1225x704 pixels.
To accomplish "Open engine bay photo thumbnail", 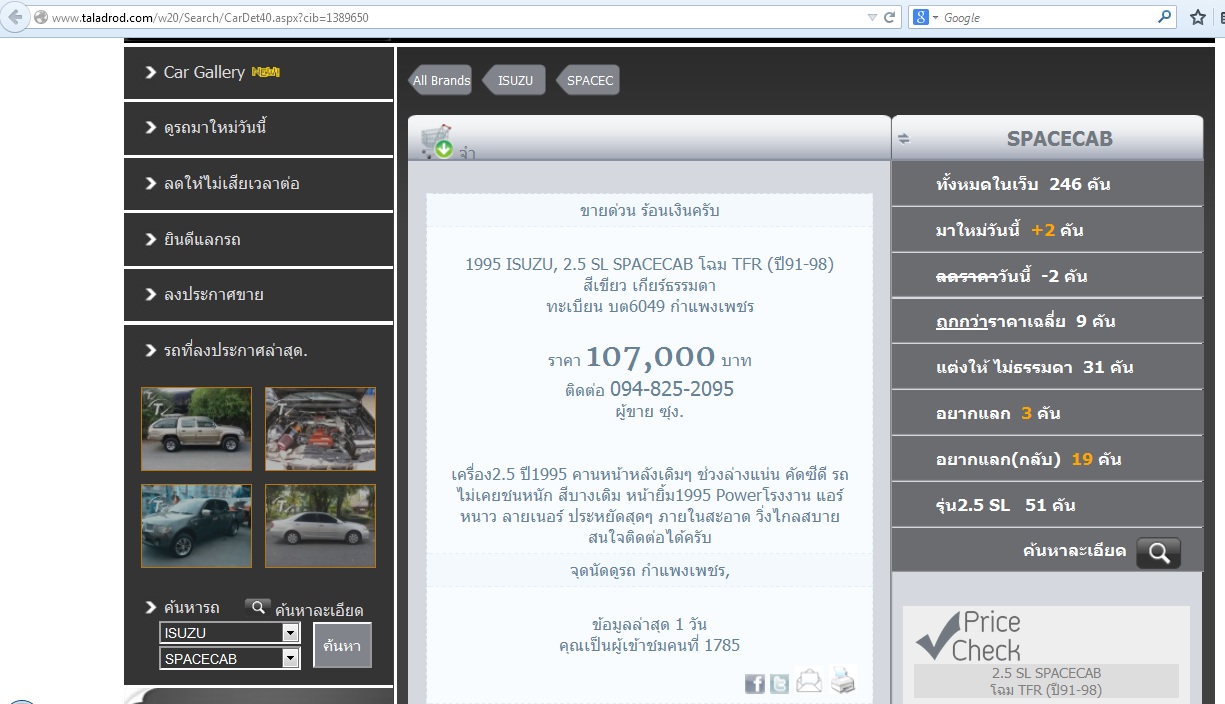I will [x=320, y=429].
